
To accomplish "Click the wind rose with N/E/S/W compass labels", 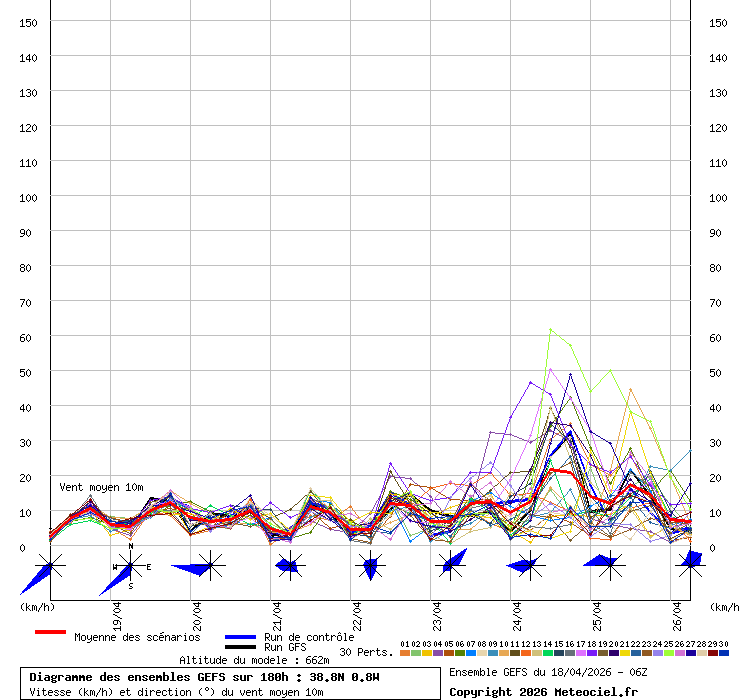I will pos(130,567).
